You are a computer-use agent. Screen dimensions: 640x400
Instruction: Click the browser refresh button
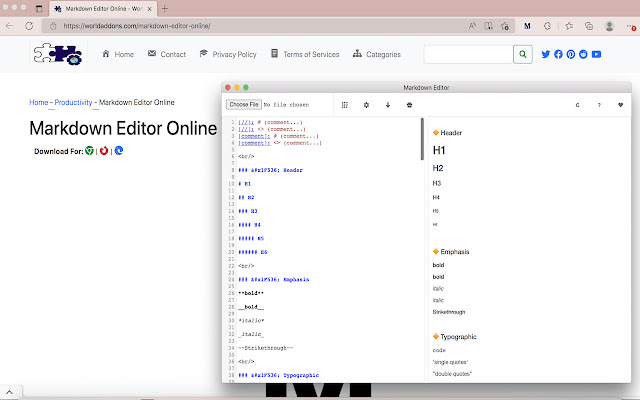point(29,26)
